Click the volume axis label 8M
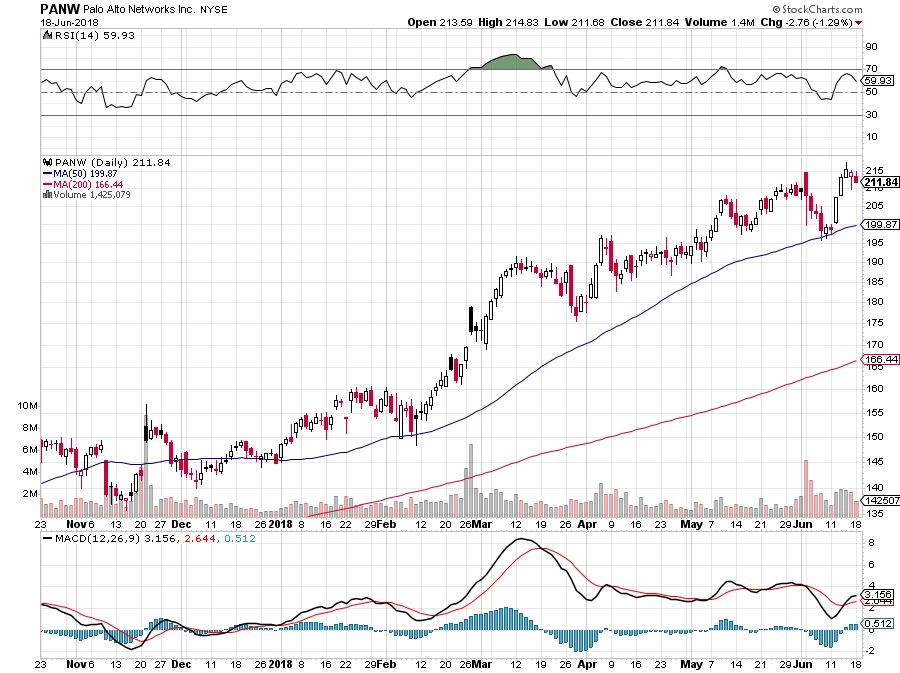 pyautogui.click(x=30, y=428)
